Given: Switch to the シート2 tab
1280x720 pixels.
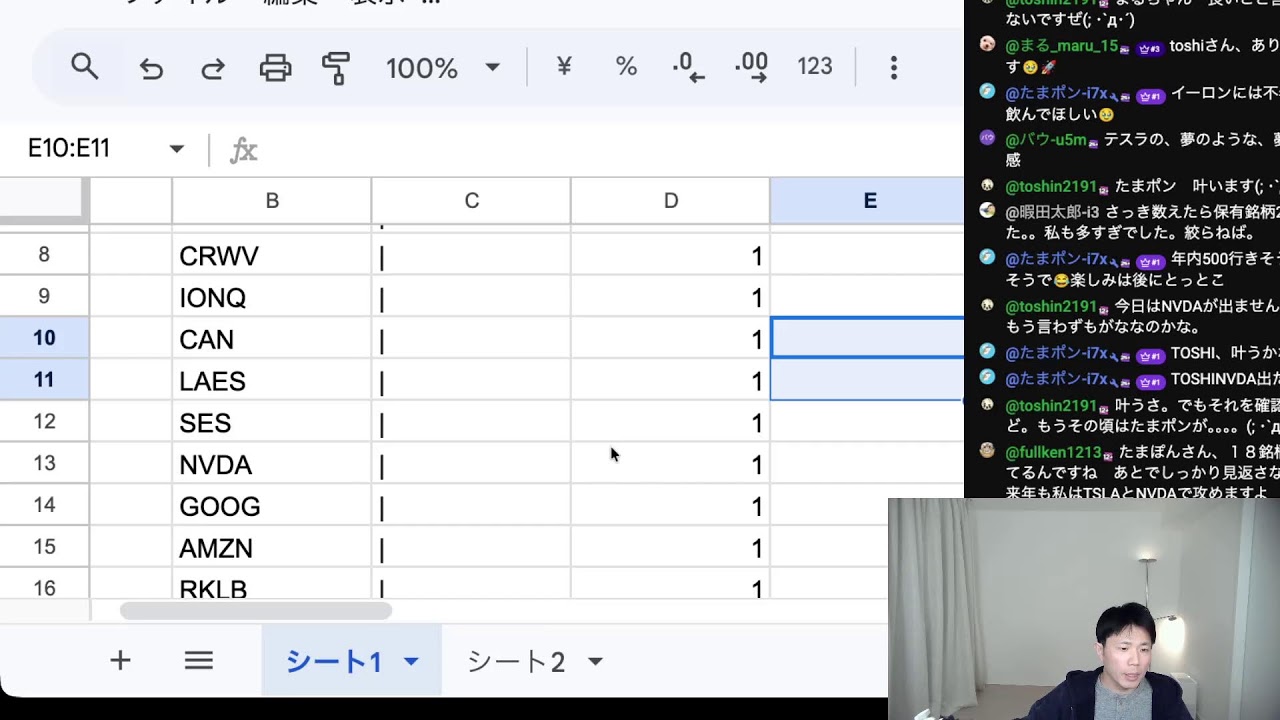Looking at the screenshot, I should click(x=516, y=661).
